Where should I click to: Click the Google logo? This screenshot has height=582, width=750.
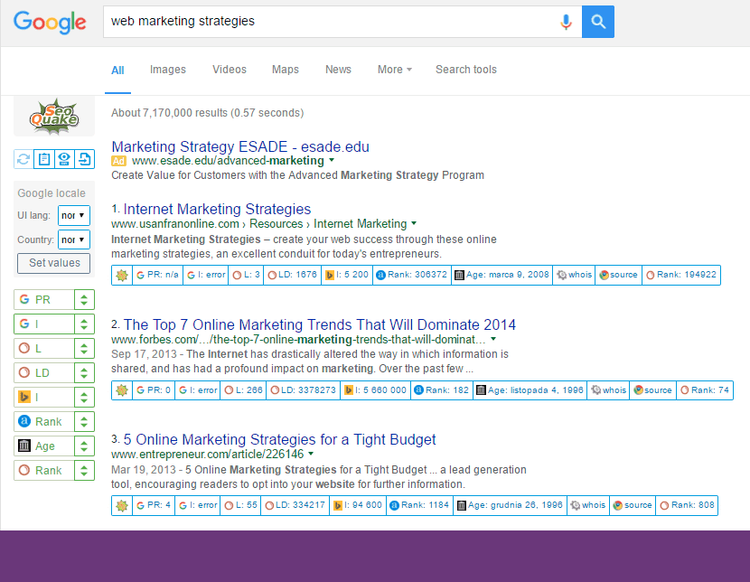point(50,22)
